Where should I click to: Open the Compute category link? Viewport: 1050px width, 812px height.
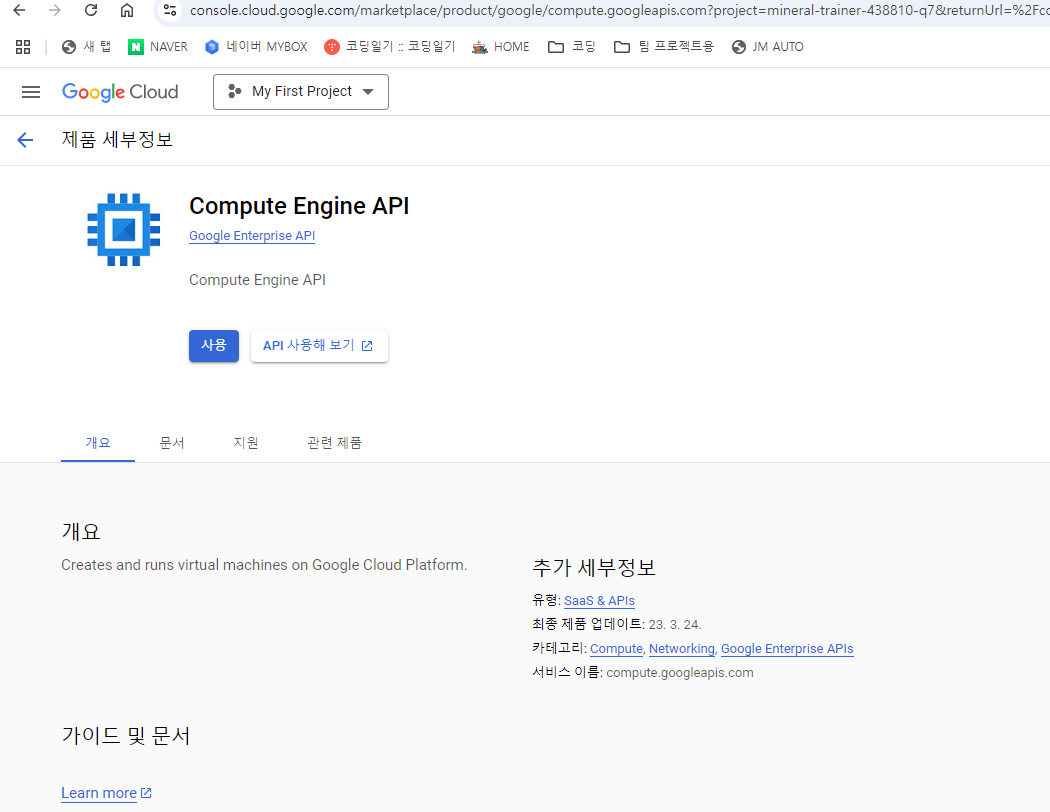coord(616,649)
